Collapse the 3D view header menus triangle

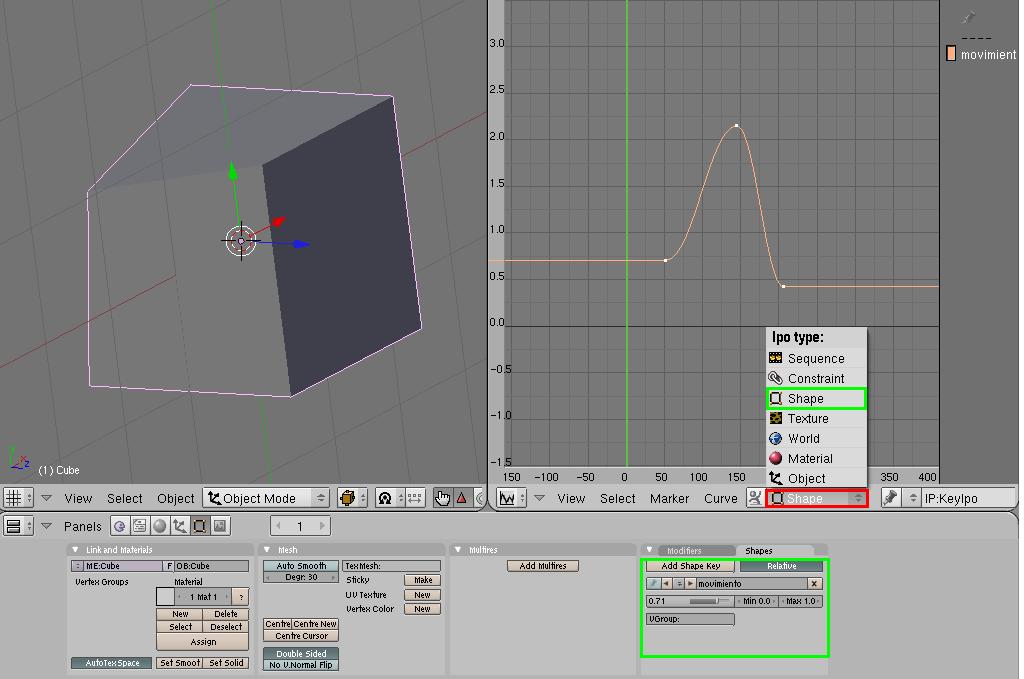pyautogui.click(x=46, y=498)
